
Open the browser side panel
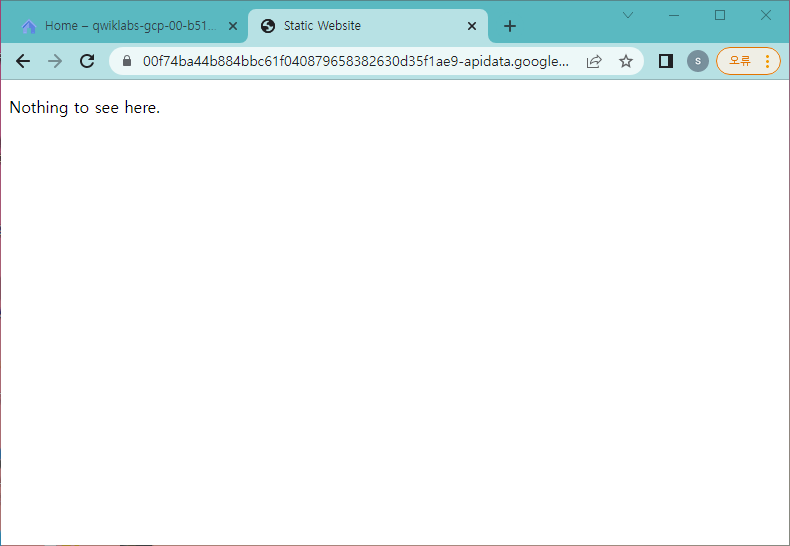point(666,61)
